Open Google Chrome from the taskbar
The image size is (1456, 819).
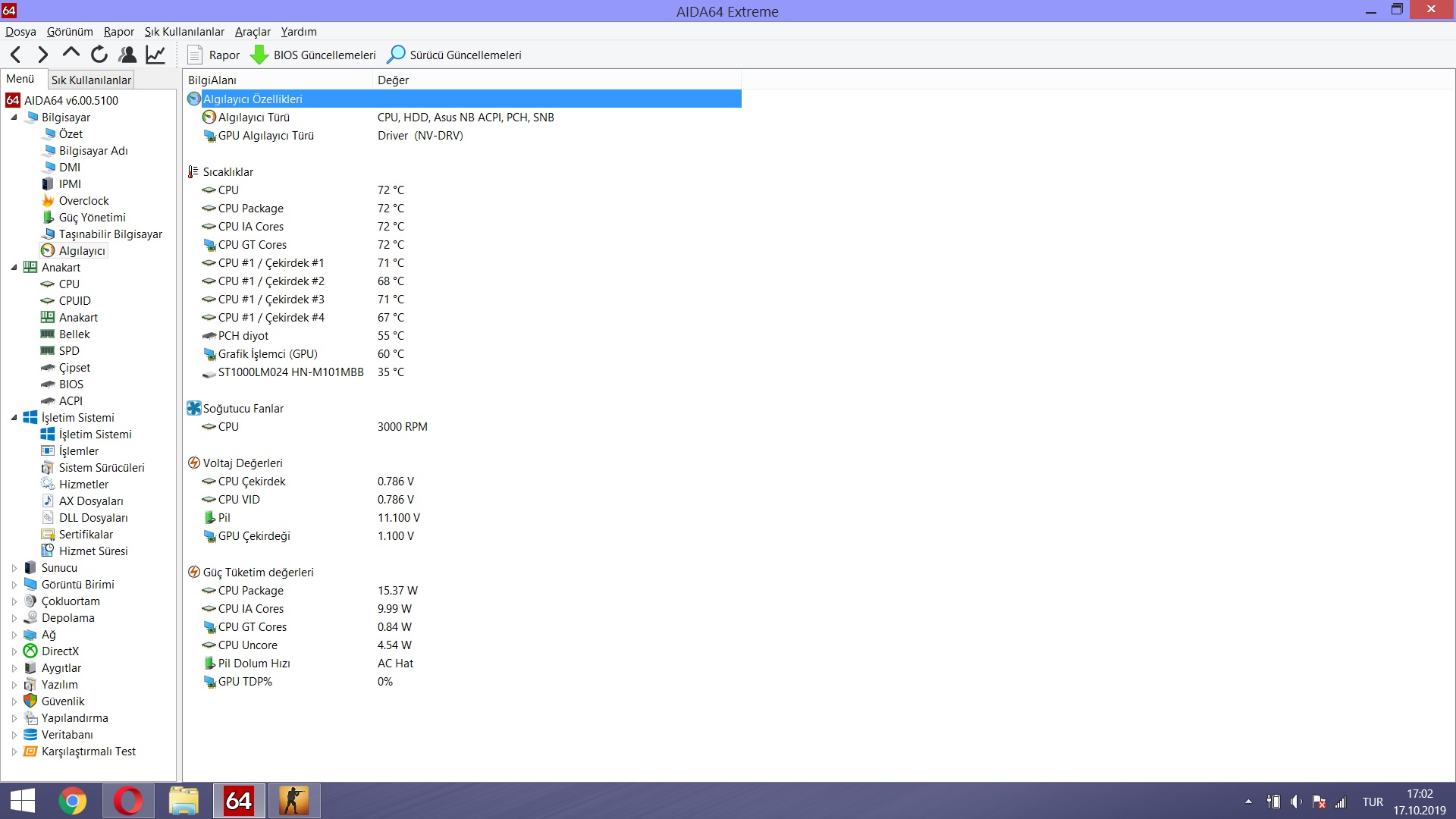click(x=73, y=801)
